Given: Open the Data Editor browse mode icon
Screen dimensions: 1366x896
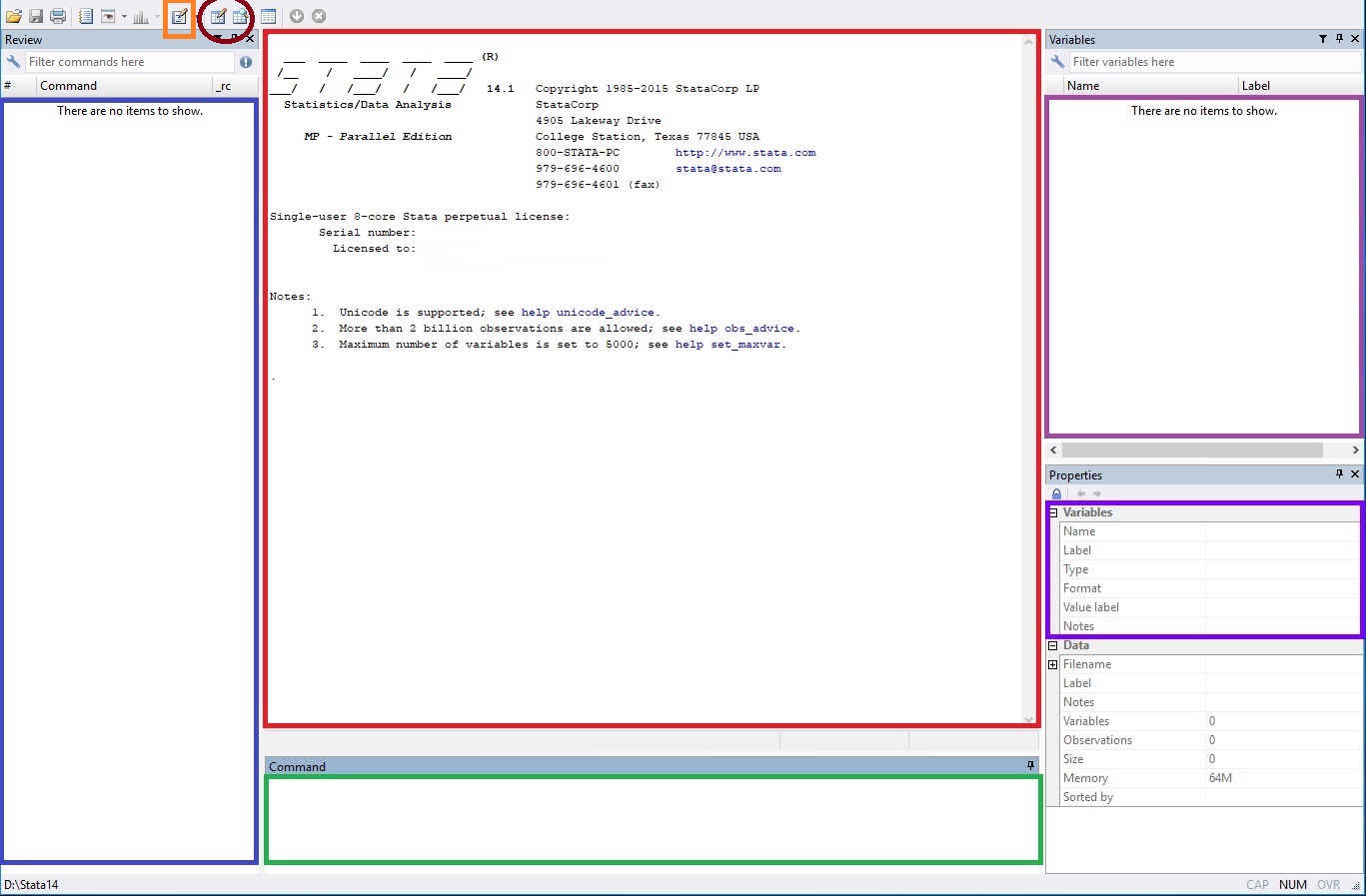Looking at the screenshot, I should point(241,16).
